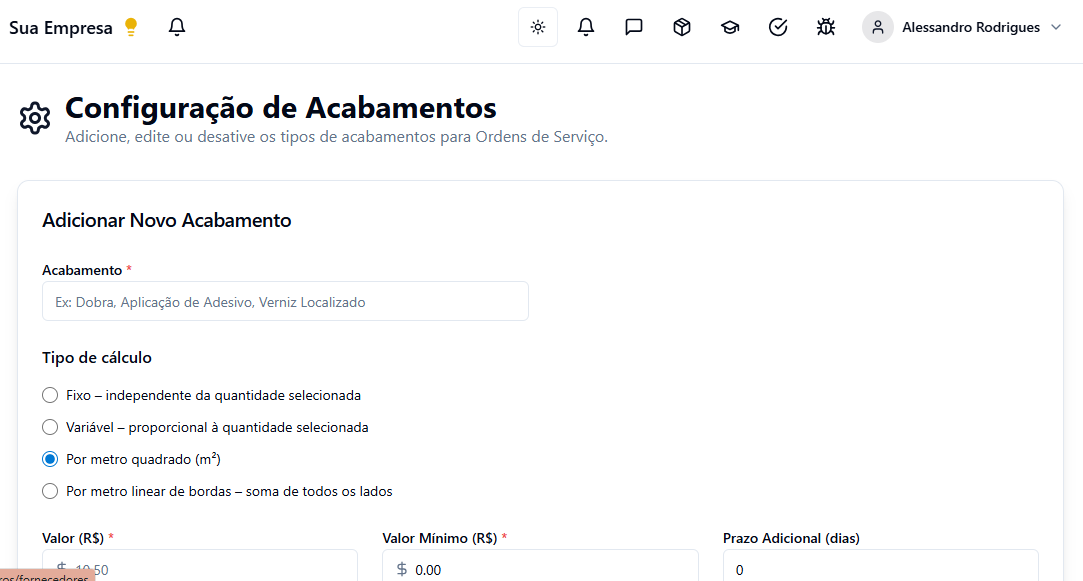The image size is (1083, 581).
Task: Choose Por metro quadrado (m²) radio
Action: tap(50, 459)
